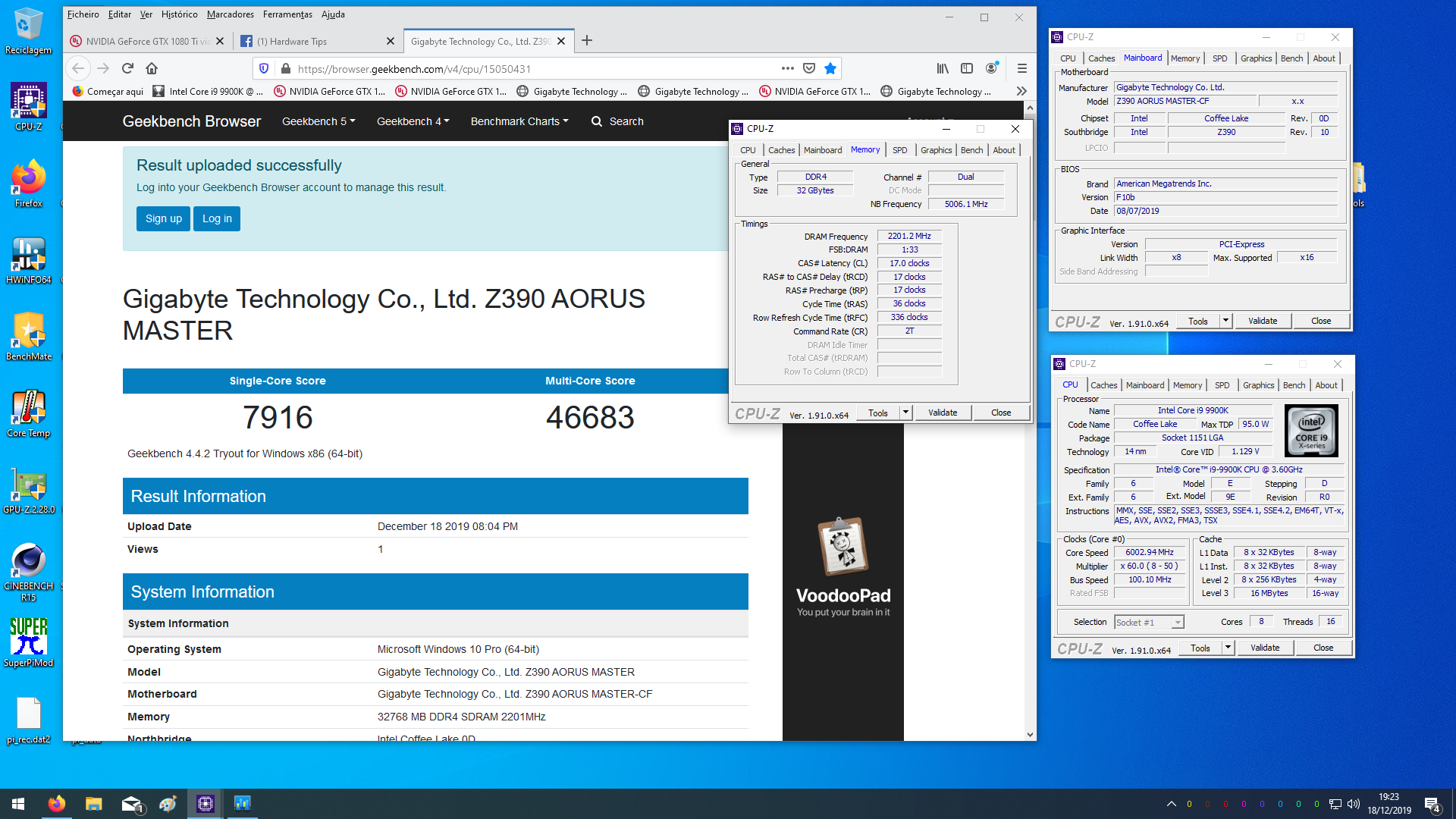This screenshot has width=1456, height=819.
Task: Open the Ferramentas menu in Firefox
Action: pyautogui.click(x=287, y=14)
